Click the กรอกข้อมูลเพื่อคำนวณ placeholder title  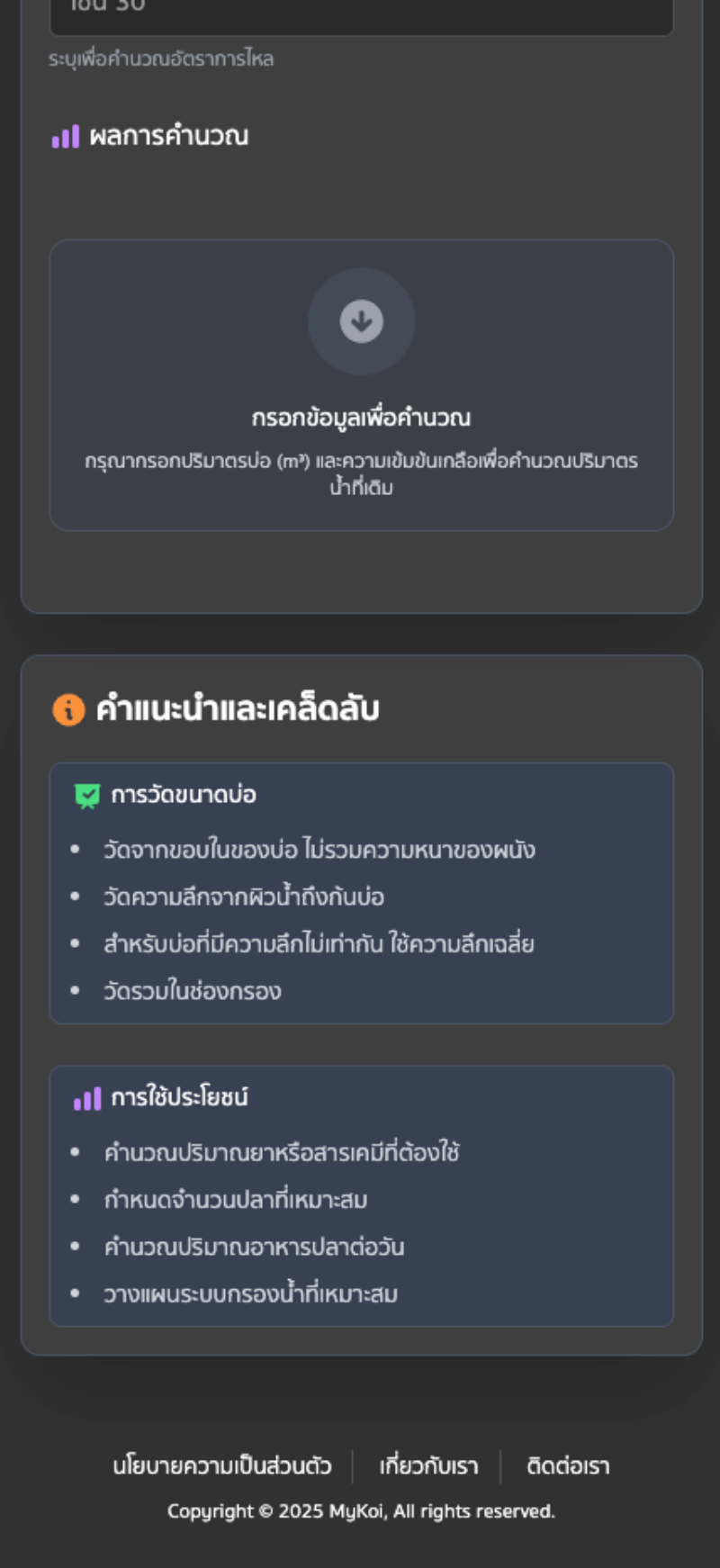(361, 418)
